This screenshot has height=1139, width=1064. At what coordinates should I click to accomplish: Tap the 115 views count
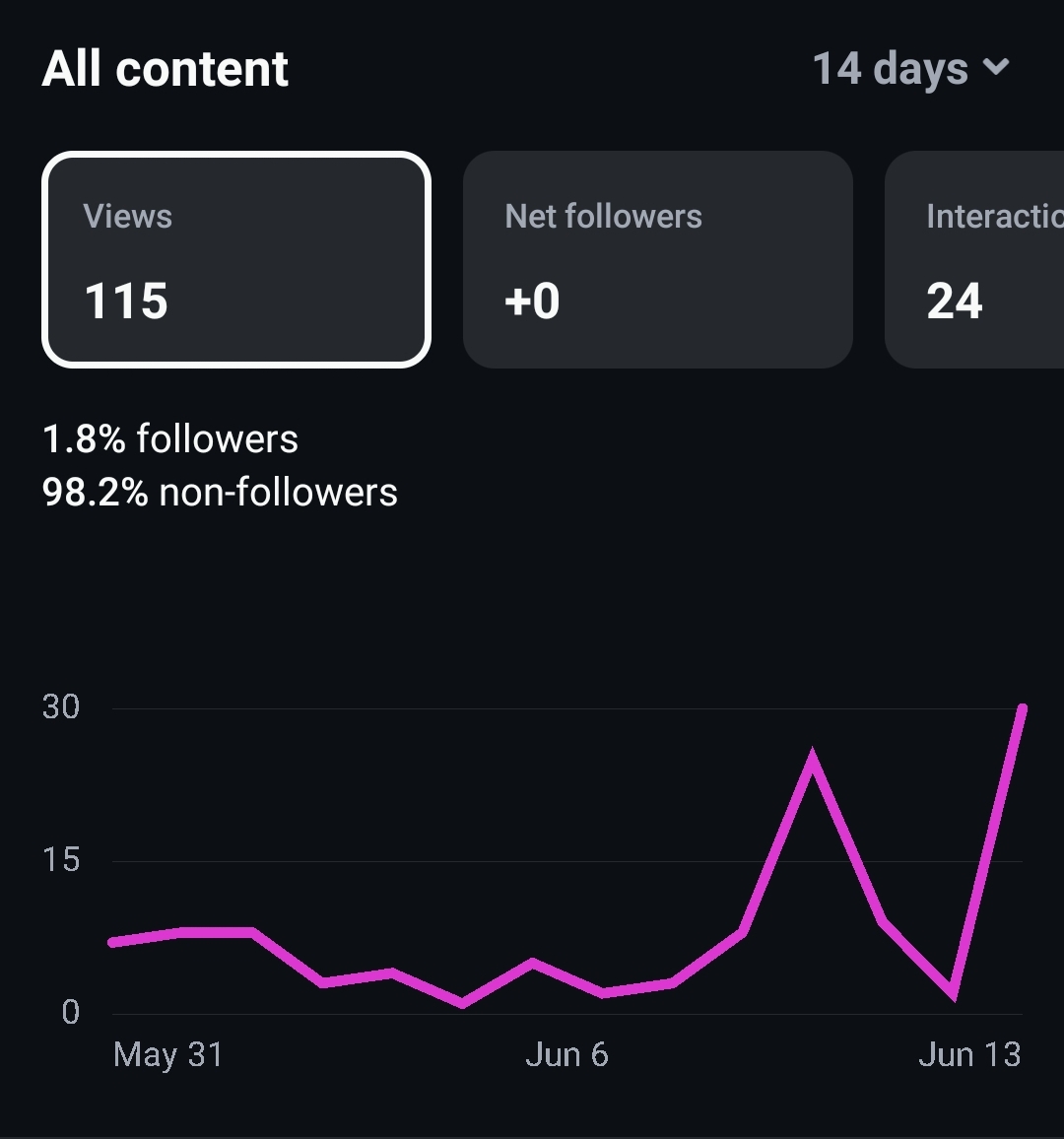[126, 301]
